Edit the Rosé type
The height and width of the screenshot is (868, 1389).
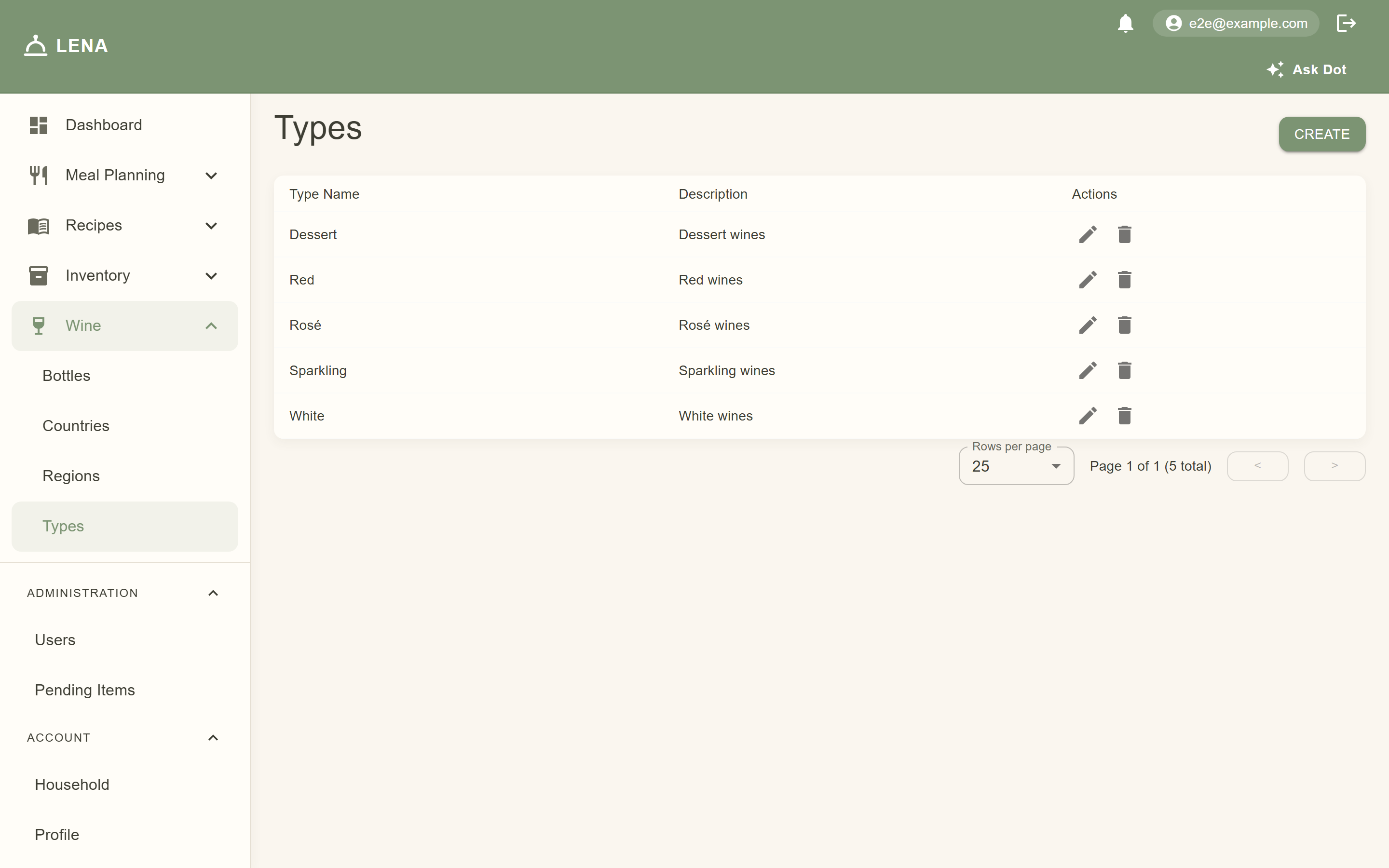click(x=1088, y=325)
